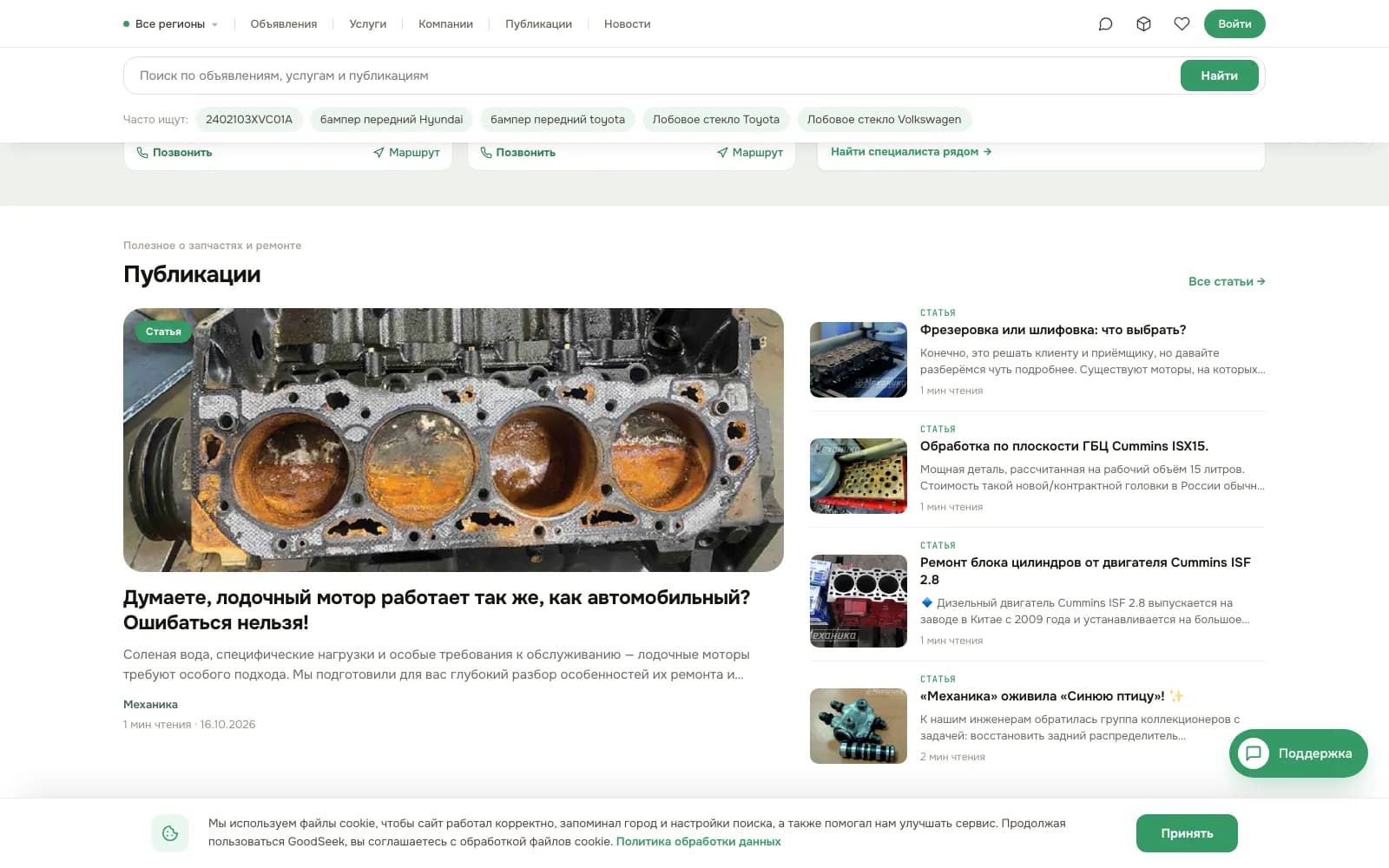
Task: Focus the search input field
Action: [x=651, y=76]
